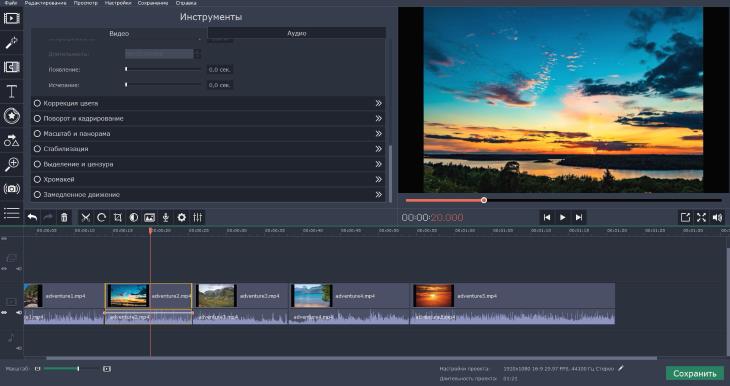Adjust the Появление fade-in slider
Screen dimensions: 730x386
[x=163, y=69]
